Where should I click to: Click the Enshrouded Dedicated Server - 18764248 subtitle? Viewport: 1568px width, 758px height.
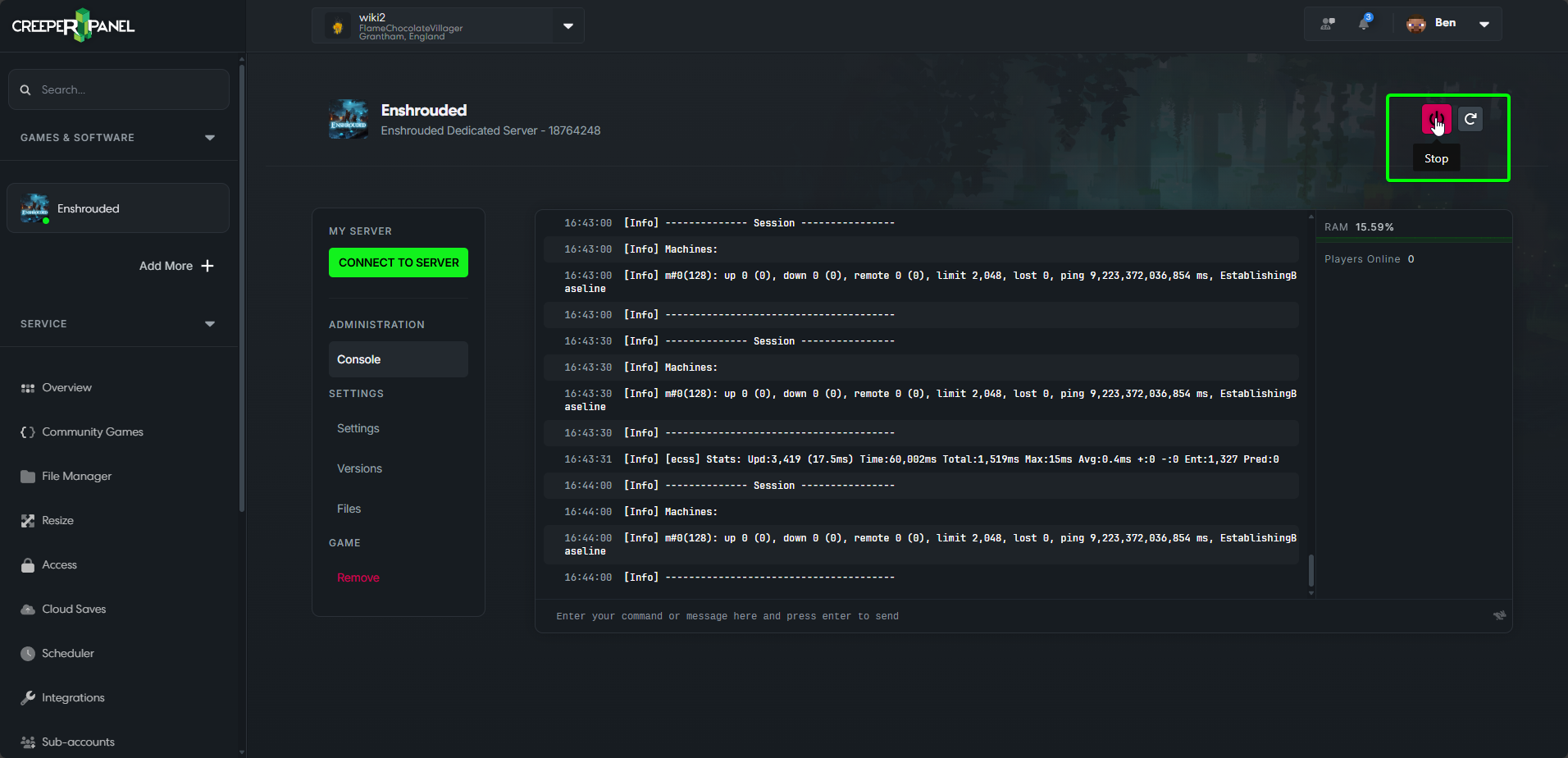pos(490,130)
